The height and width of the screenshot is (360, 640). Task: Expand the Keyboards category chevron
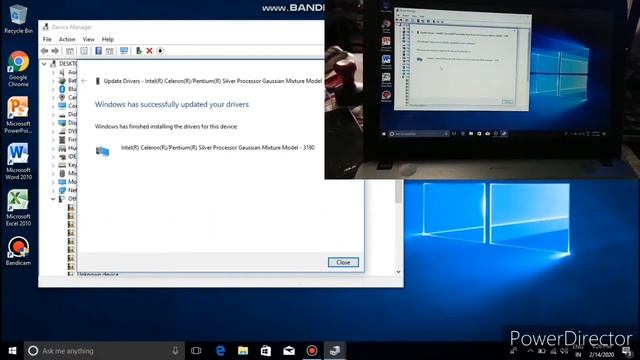pos(53,165)
